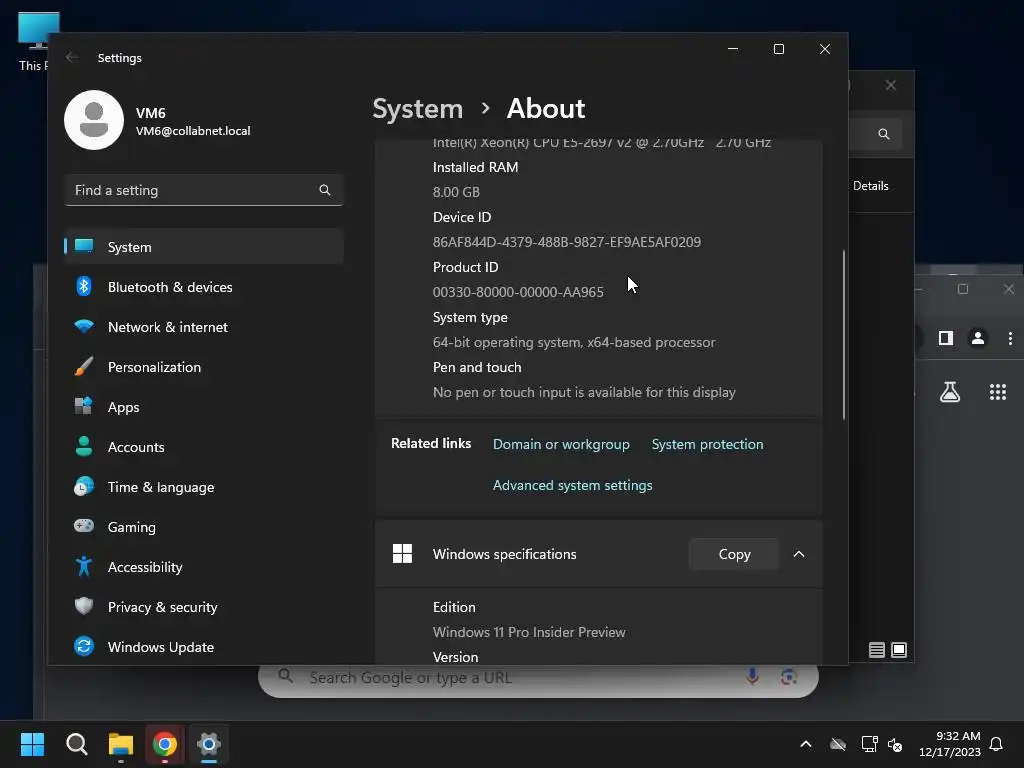Open the Details pane in background window
Screen dimensions: 1024x768
871,185
